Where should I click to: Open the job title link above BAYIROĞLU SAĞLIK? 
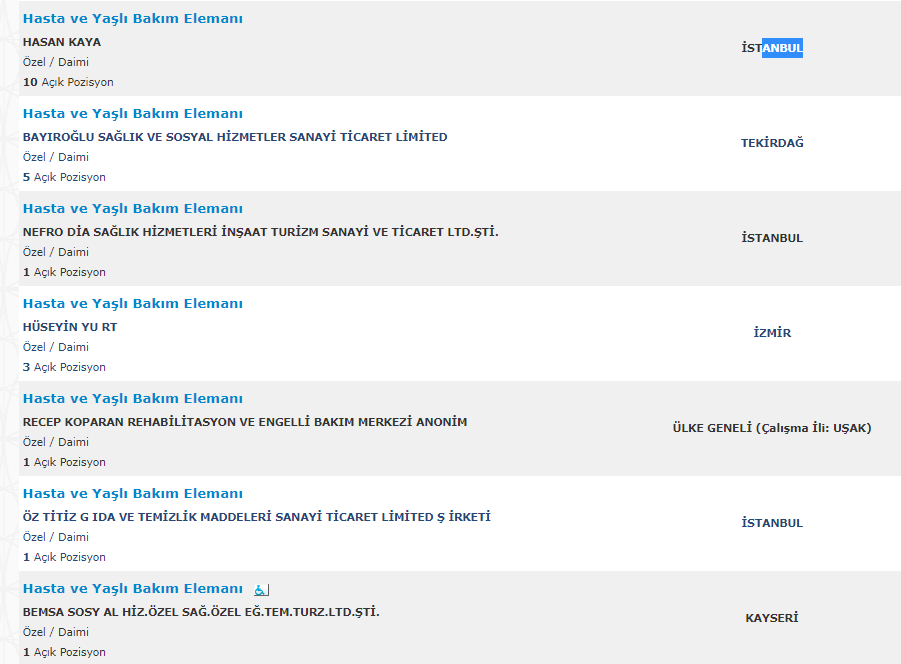click(132, 114)
